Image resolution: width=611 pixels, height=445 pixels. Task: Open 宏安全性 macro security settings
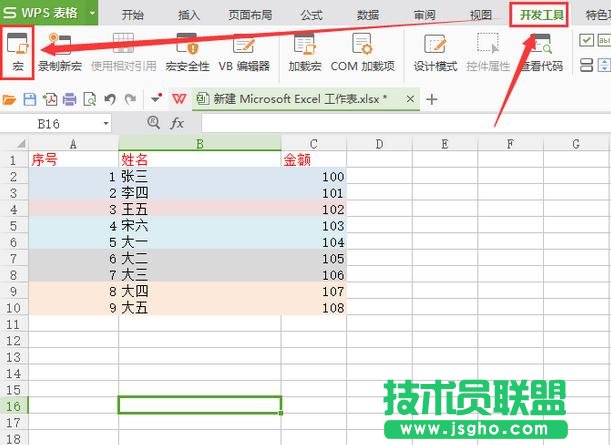(x=186, y=50)
